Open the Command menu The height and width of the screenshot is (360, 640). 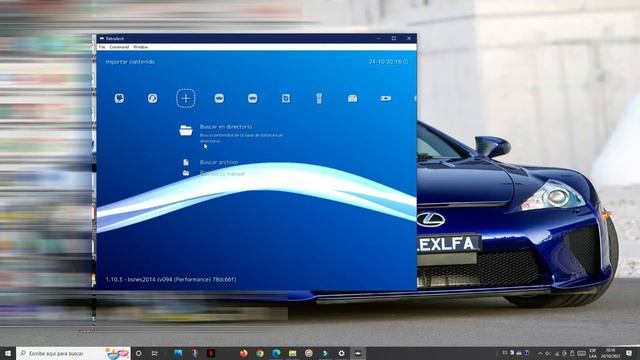pos(119,47)
